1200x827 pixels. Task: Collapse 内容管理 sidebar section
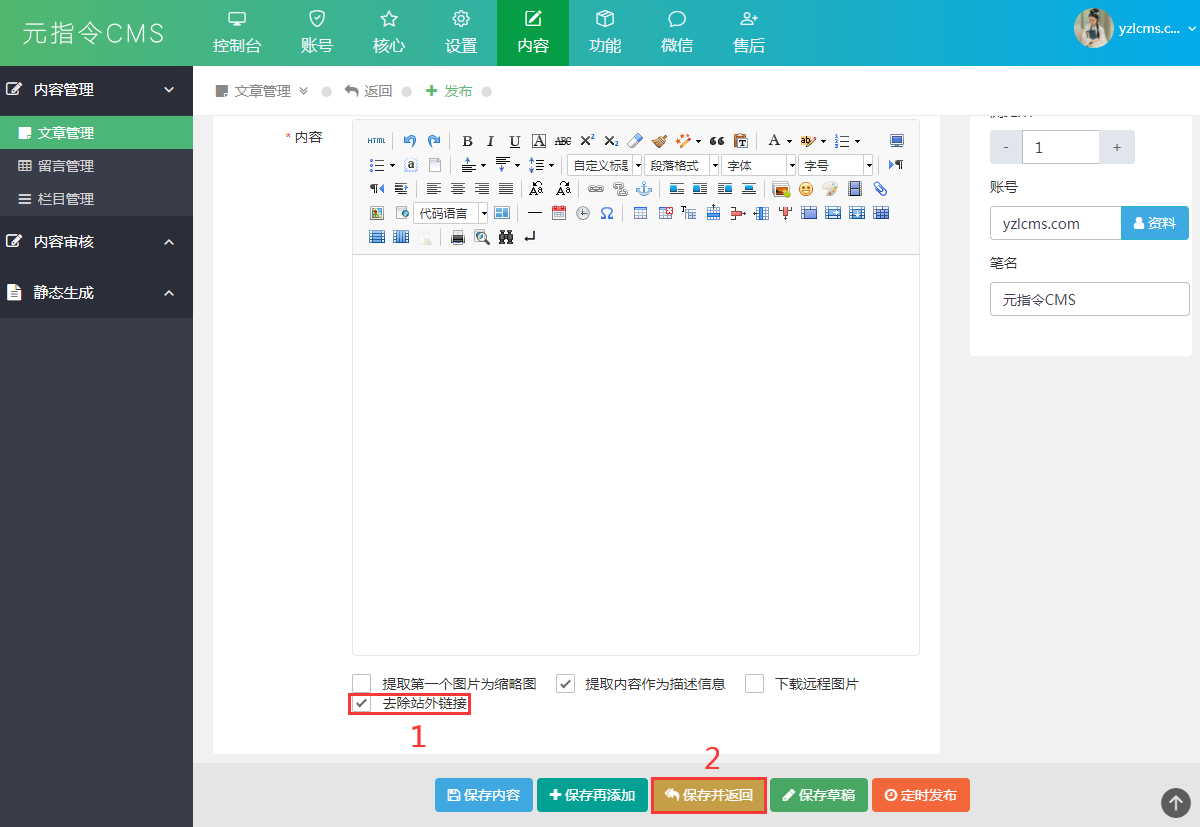tap(96, 90)
